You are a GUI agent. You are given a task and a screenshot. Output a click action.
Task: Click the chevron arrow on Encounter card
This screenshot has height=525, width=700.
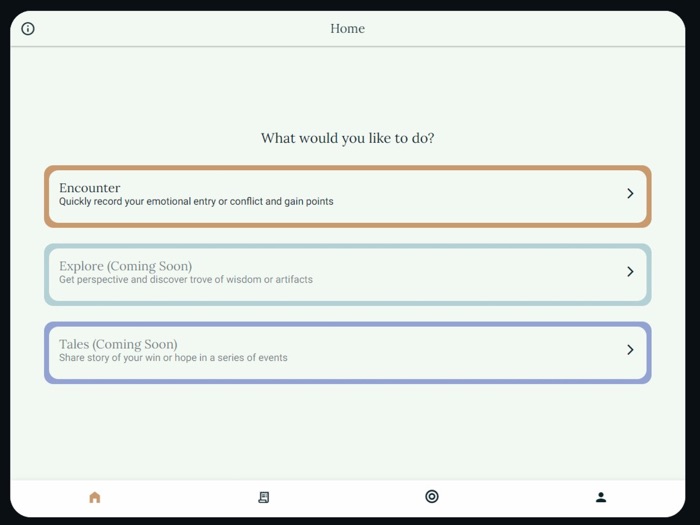pyautogui.click(x=630, y=194)
